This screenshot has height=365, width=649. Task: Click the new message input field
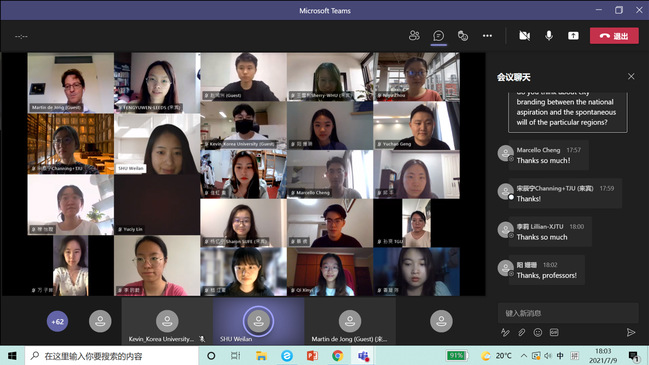coord(568,313)
